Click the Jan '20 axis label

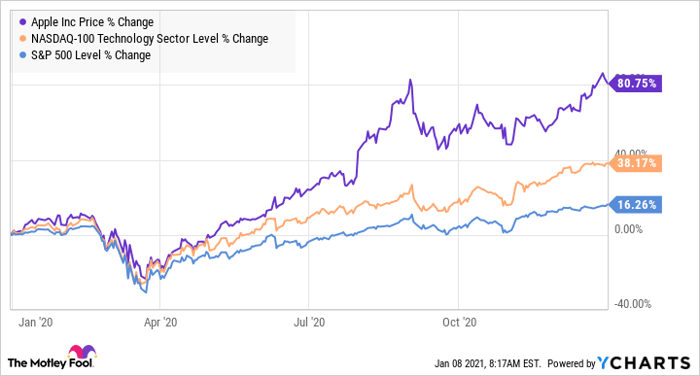pos(36,322)
